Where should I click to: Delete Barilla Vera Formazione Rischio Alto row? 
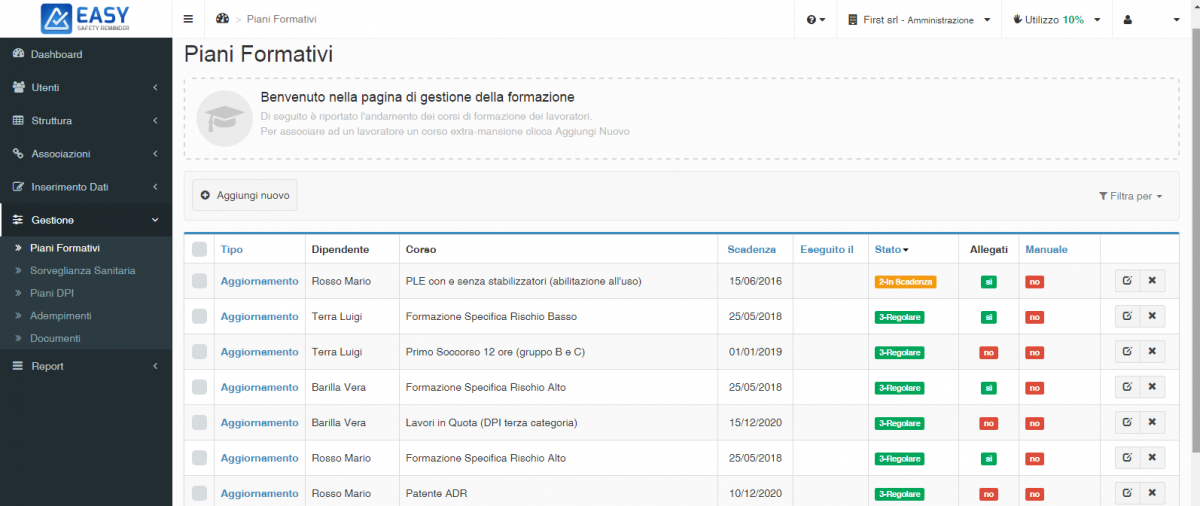1152,387
